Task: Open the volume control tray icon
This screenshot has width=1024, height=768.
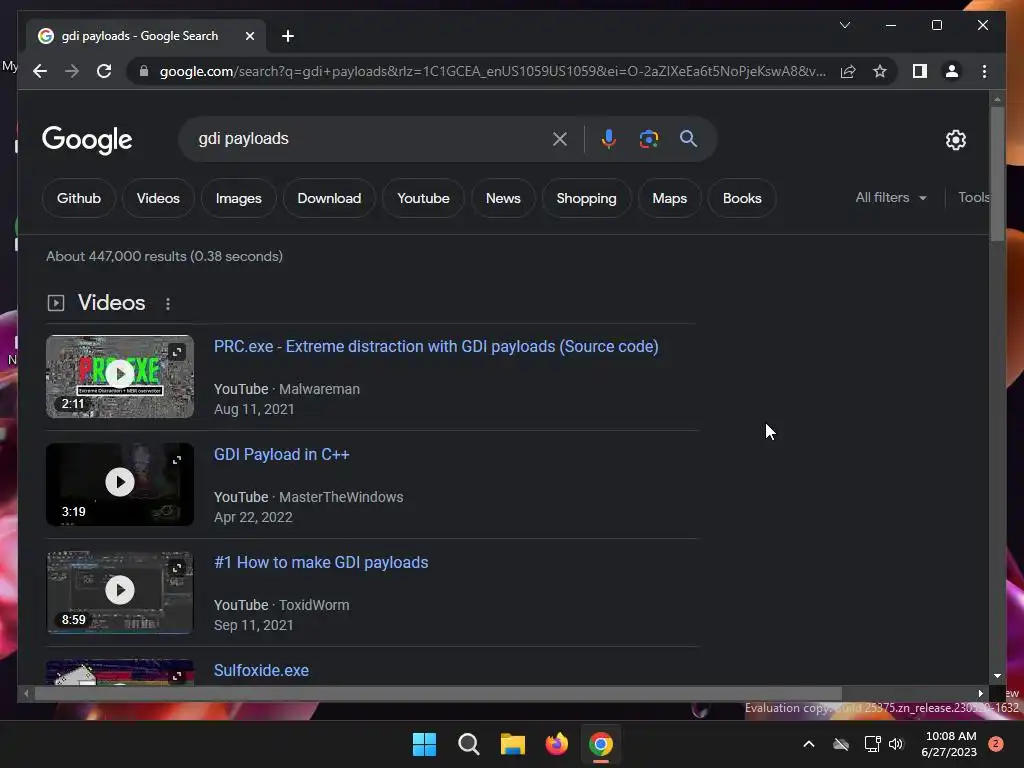Action: pos(896,744)
